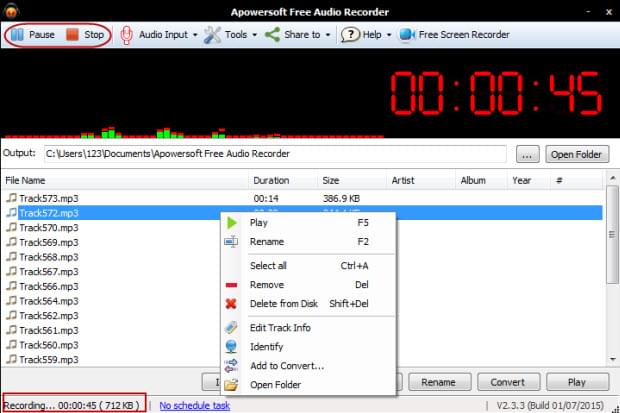The height and width of the screenshot is (413, 620).
Task: Expand the Share to dropdown arrow
Action: [x=328, y=35]
